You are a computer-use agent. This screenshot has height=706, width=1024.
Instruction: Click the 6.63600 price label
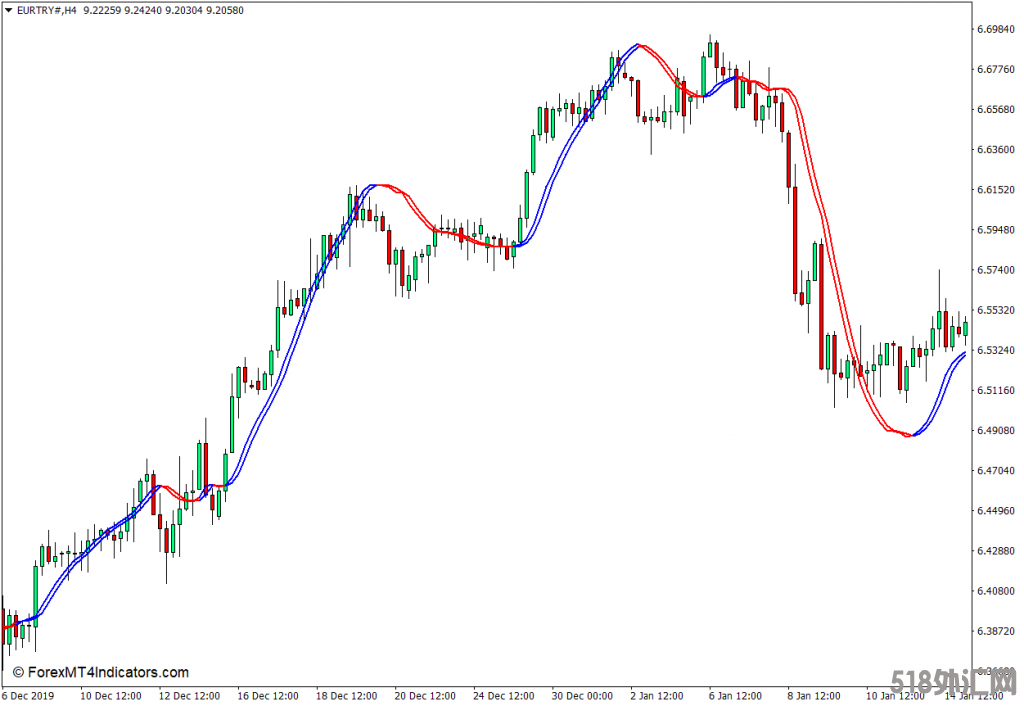coord(996,150)
